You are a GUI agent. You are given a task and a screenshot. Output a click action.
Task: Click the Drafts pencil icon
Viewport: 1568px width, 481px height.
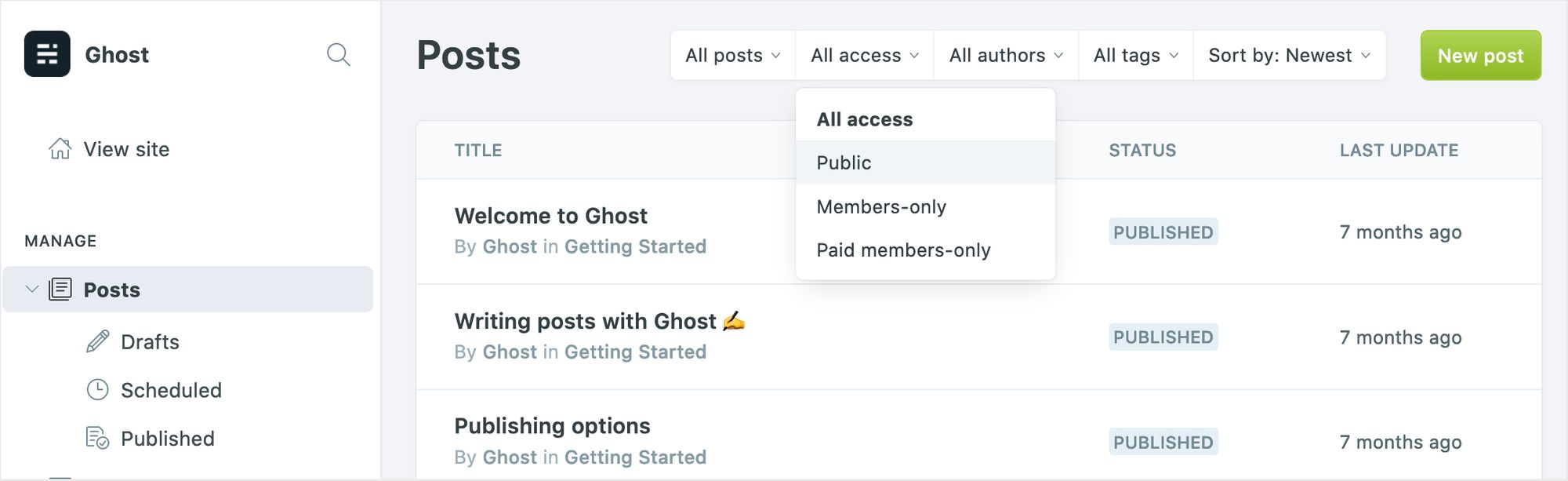[97, 341]
